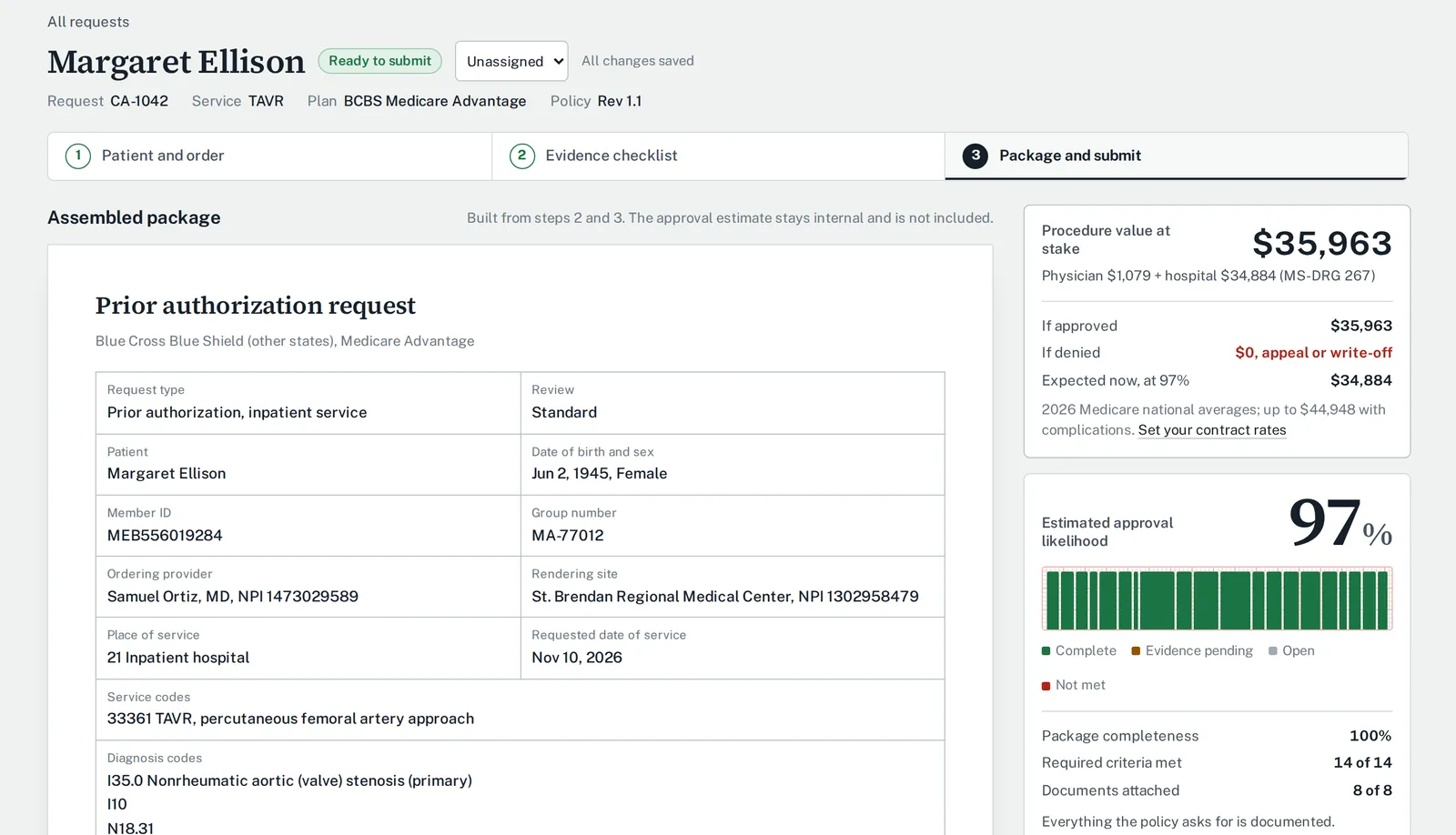Open the Unassigned assignee dropdown
The height and width of the screenshot is (835, 1456).
coord(511,61)
